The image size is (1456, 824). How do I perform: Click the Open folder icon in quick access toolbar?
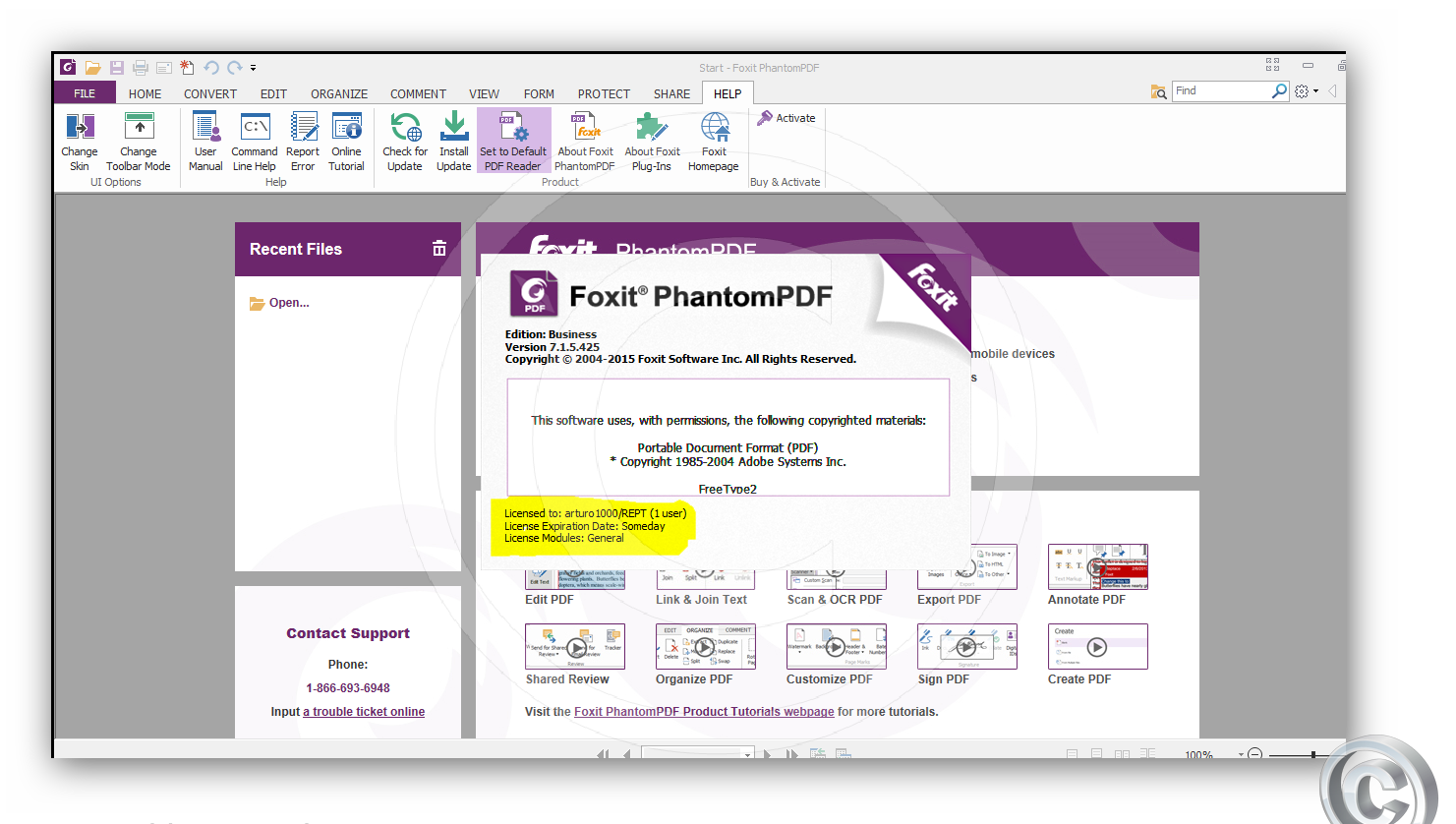click(92, 68)
